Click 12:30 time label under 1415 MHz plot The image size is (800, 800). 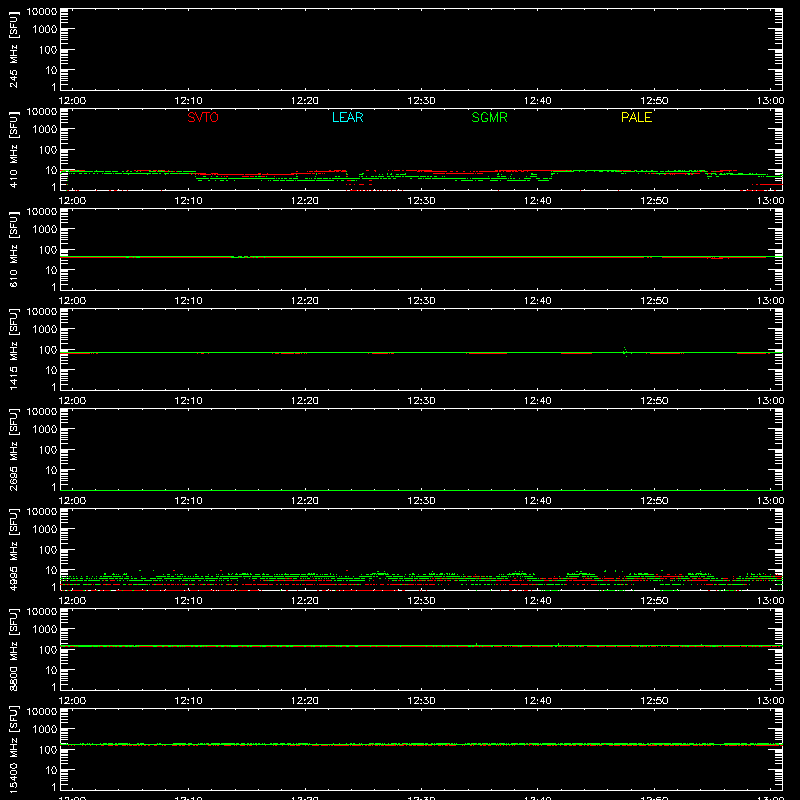pyautogui.click(x=421, y=401)
